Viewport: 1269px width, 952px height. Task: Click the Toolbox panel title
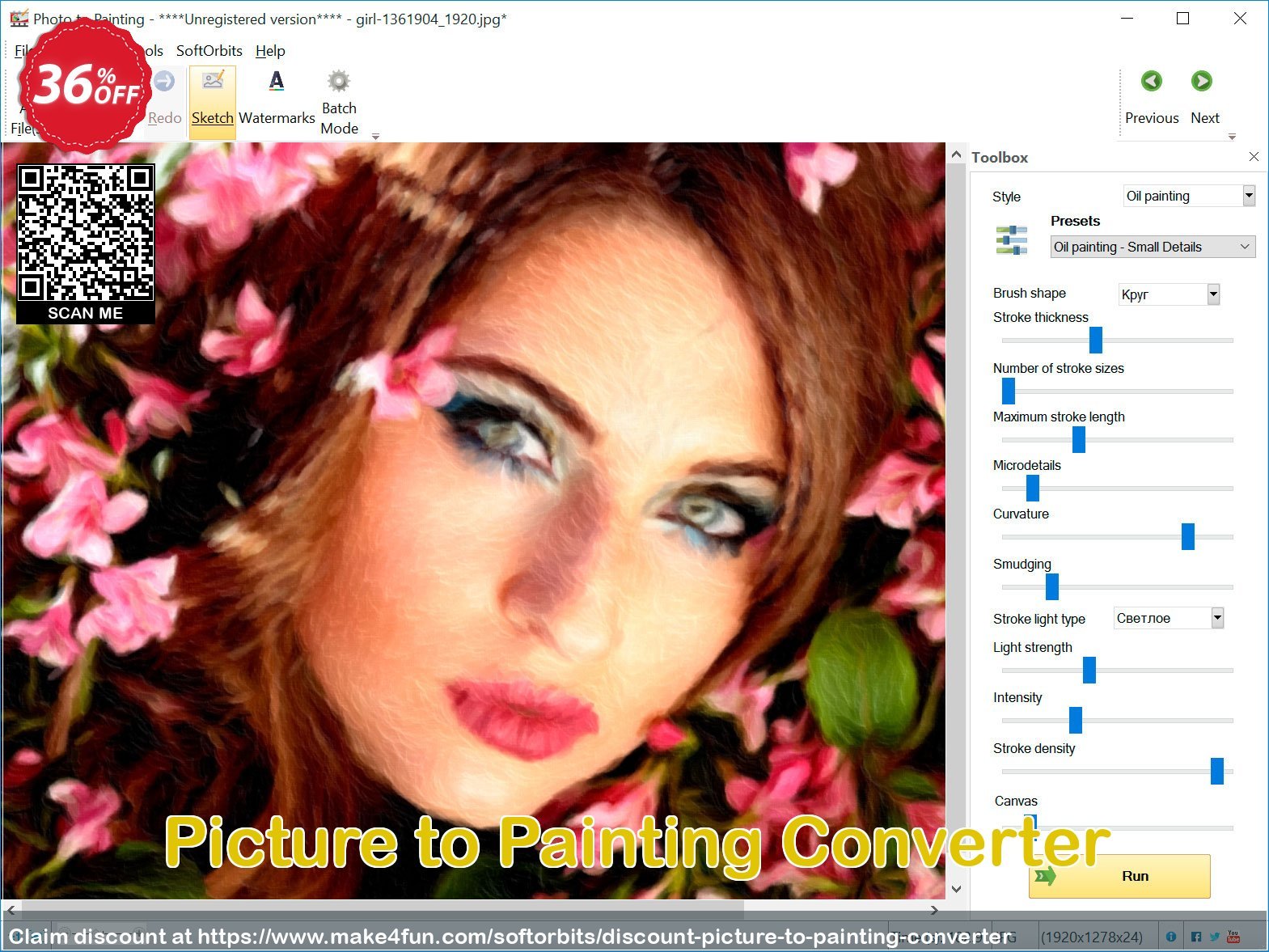click(1000, 158)
